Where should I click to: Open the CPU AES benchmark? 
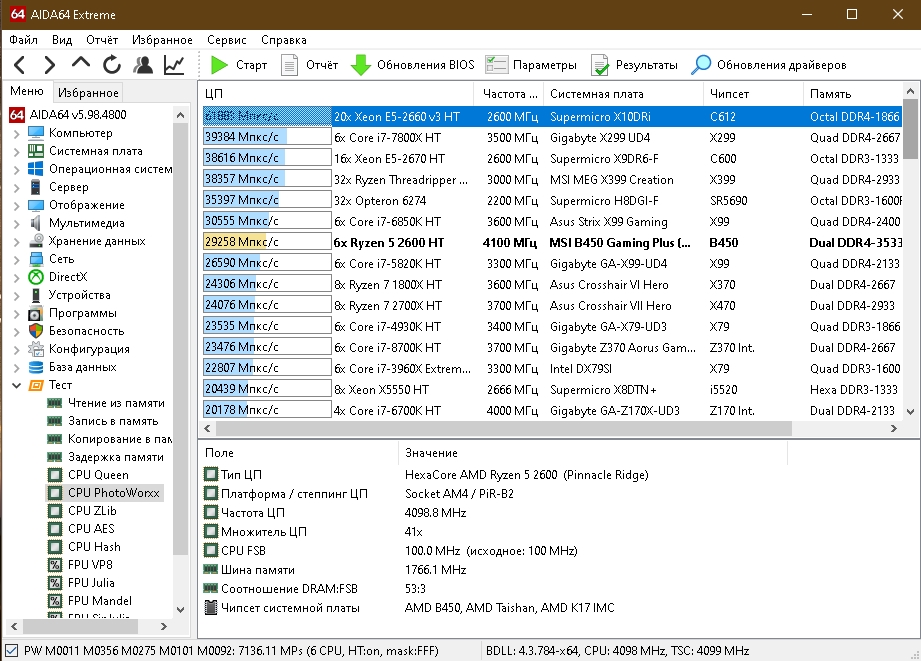[91, 529]
